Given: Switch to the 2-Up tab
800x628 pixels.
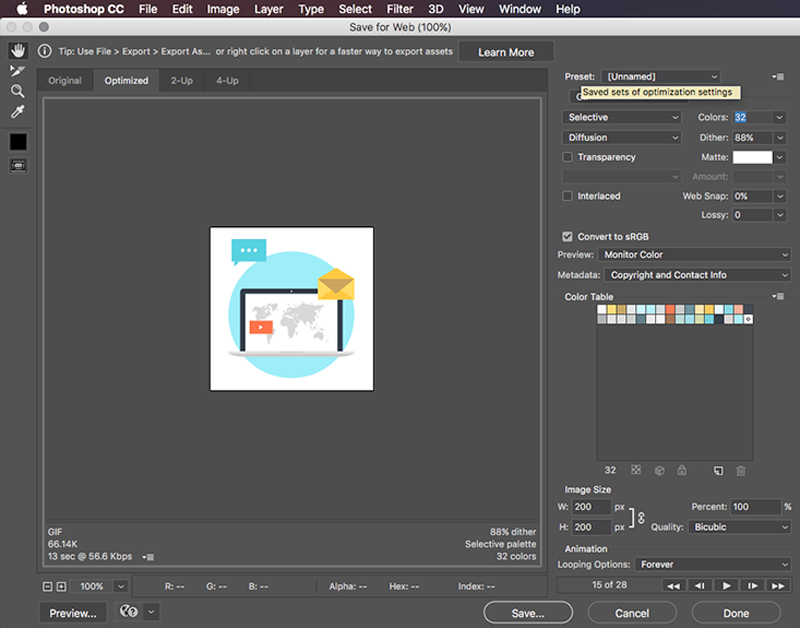Looking at the screenshot, I should (x=182, y=81).
